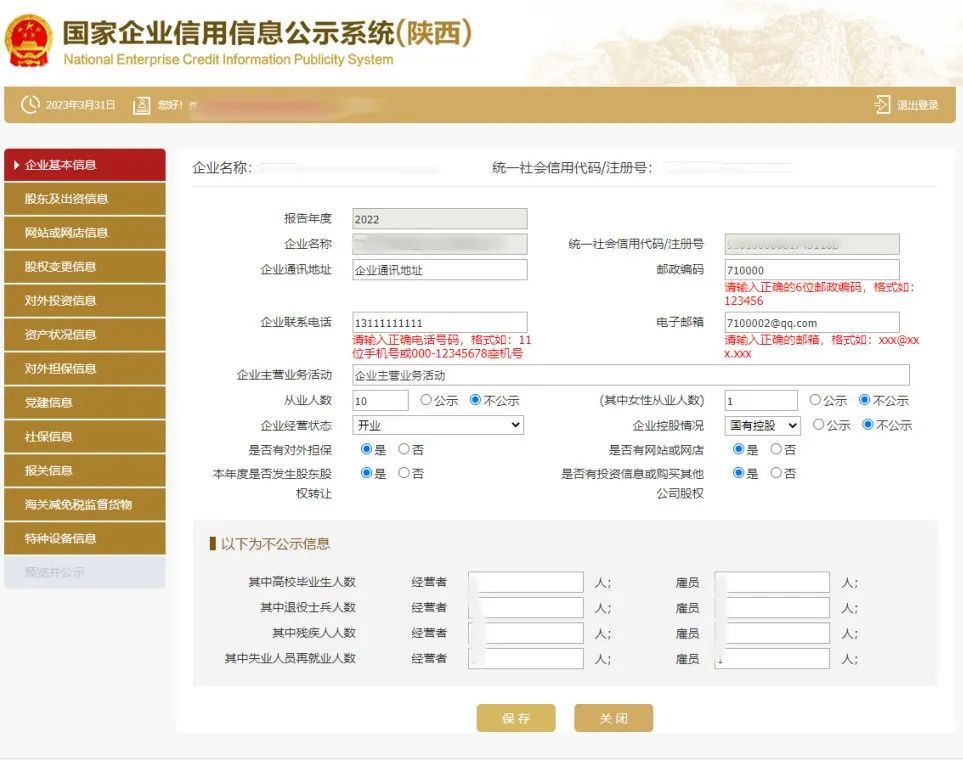The image size is (963, 766).
Task: Click the user profile icon in header
Action: 142,105
